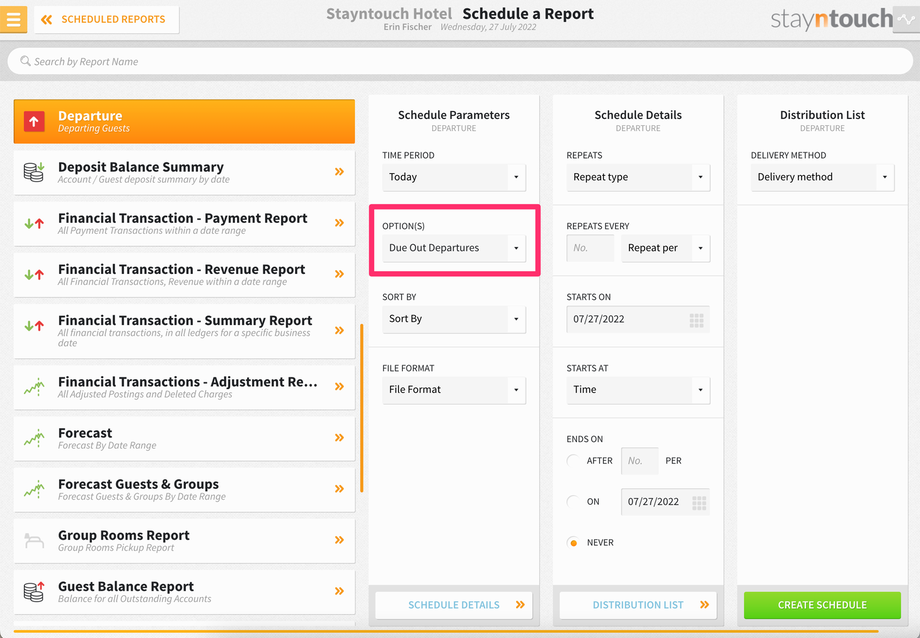Click the chevron on Revenue Report row
920x638 pixels.
339,274
